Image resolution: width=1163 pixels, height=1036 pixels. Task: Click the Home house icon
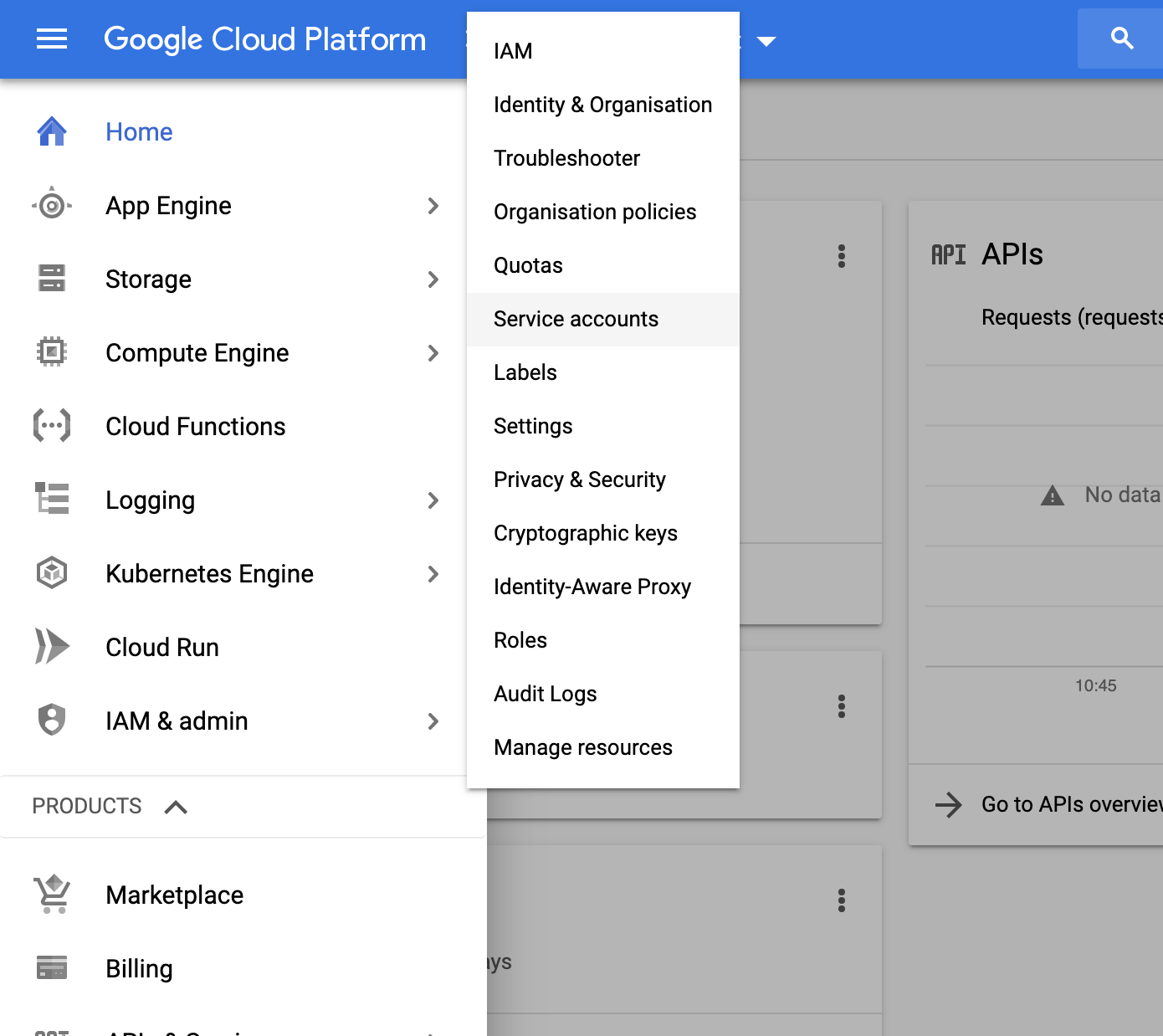[x=52, y=131]
